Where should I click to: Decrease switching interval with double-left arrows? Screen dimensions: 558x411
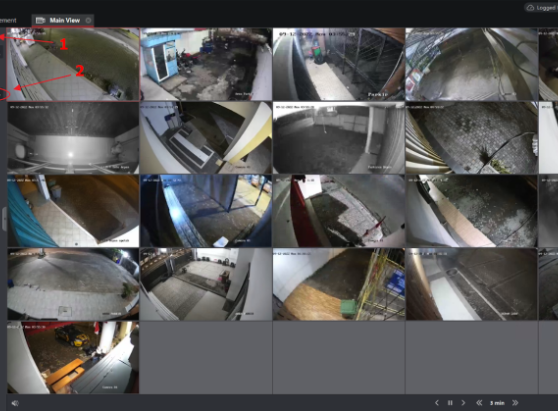[x=479, y=403]
